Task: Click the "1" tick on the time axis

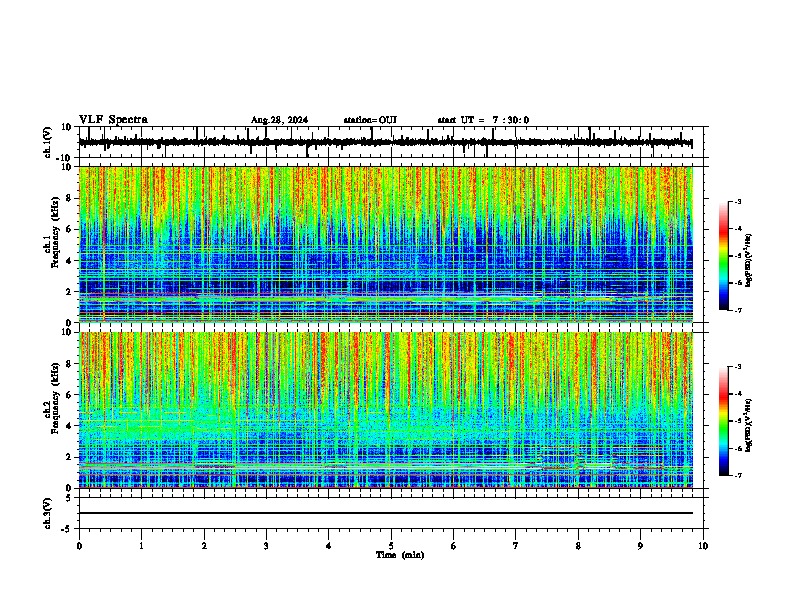Action: coord(141,546)
